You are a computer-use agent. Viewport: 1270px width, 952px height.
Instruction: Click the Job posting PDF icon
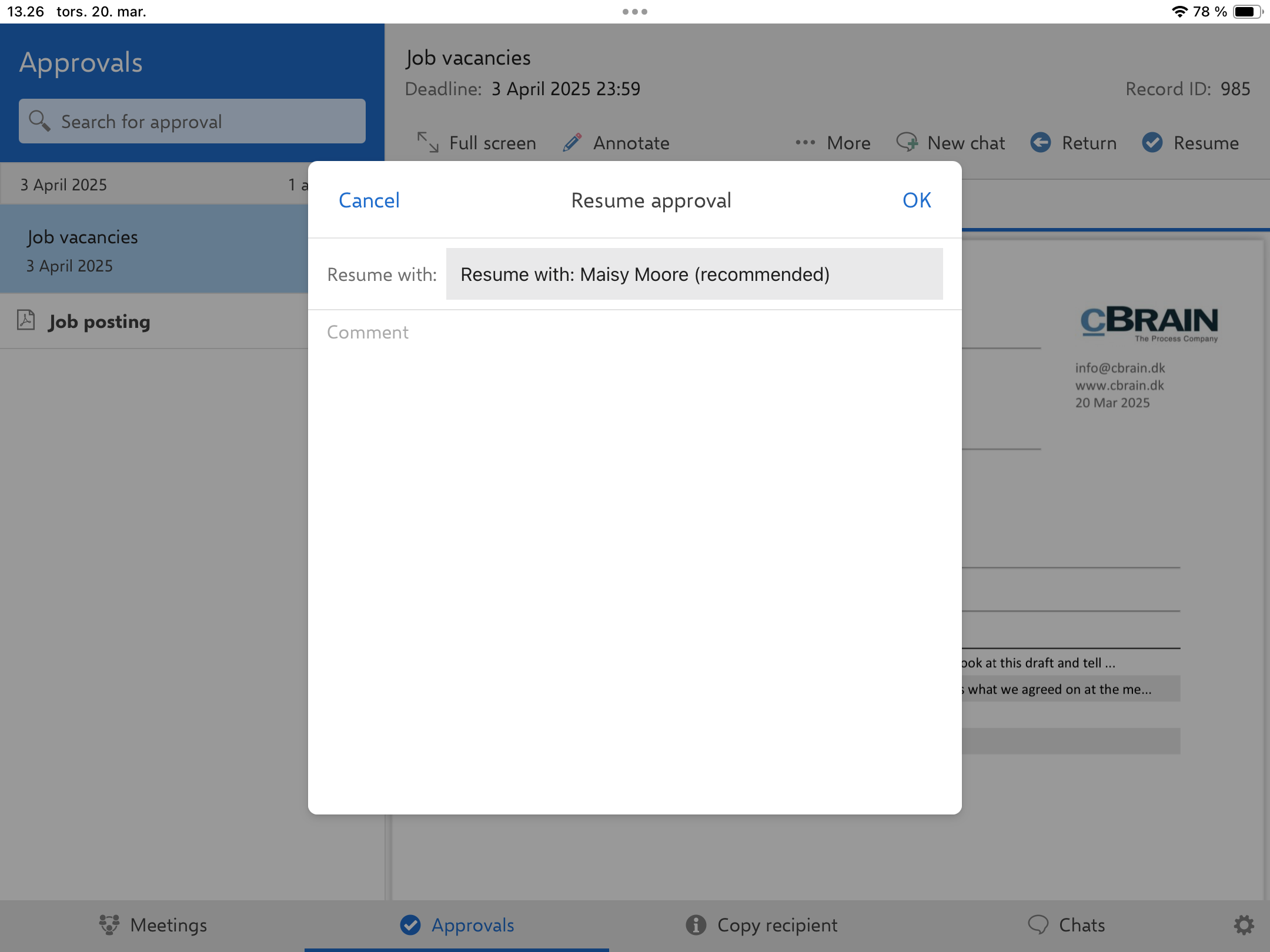pos(26,321)
